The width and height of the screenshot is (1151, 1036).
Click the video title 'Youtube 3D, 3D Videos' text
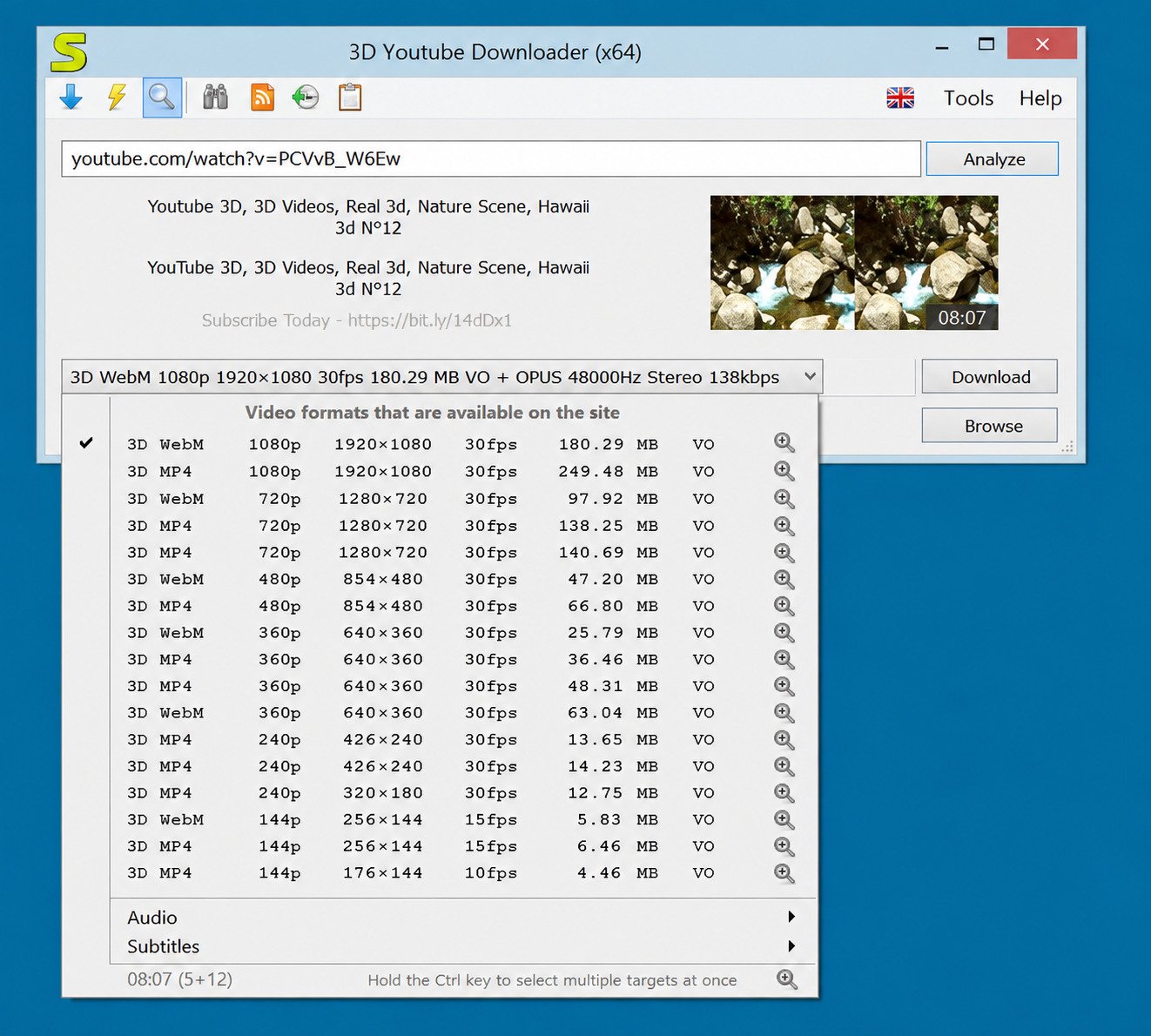tap(368, 217)
